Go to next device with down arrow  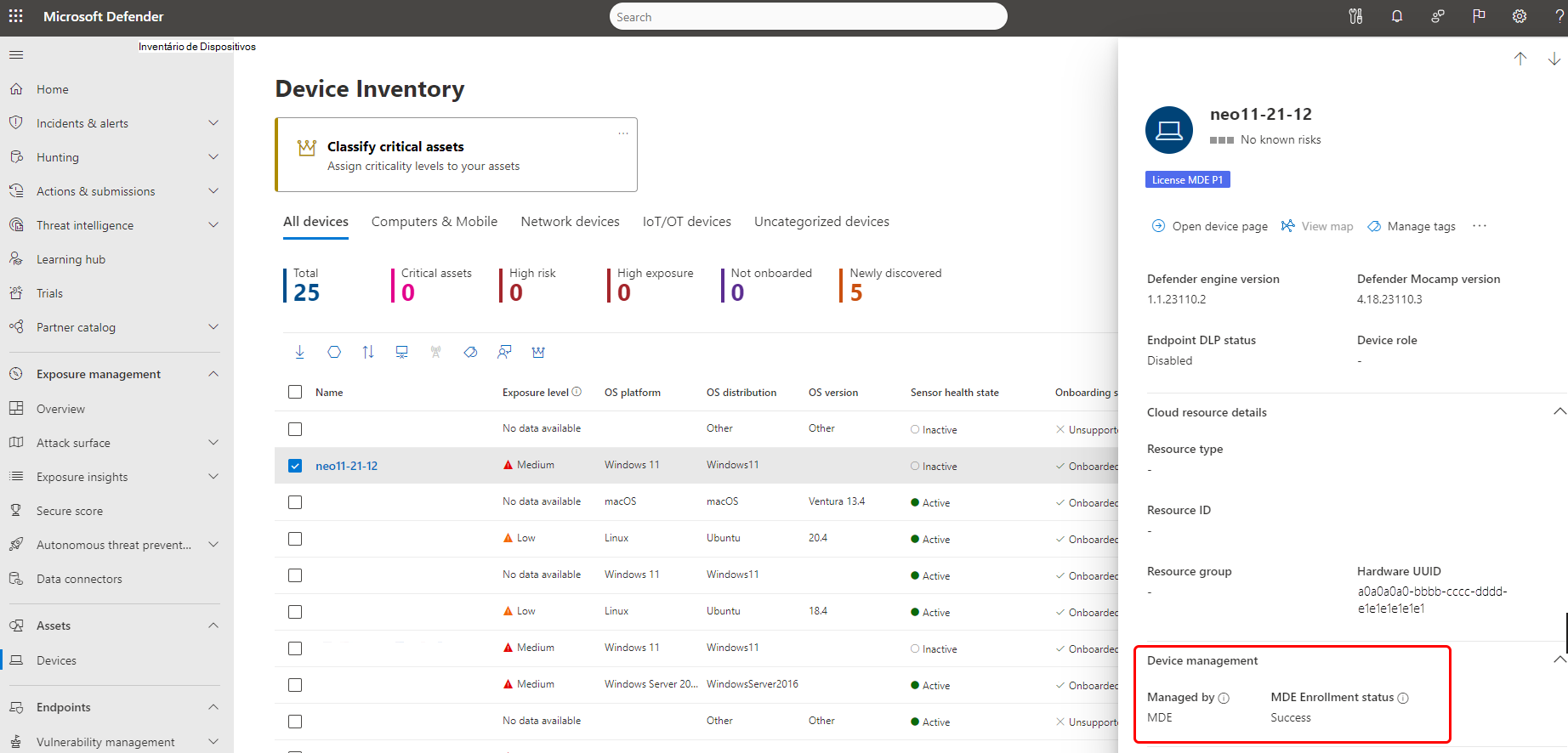[x=1554, y=59]
